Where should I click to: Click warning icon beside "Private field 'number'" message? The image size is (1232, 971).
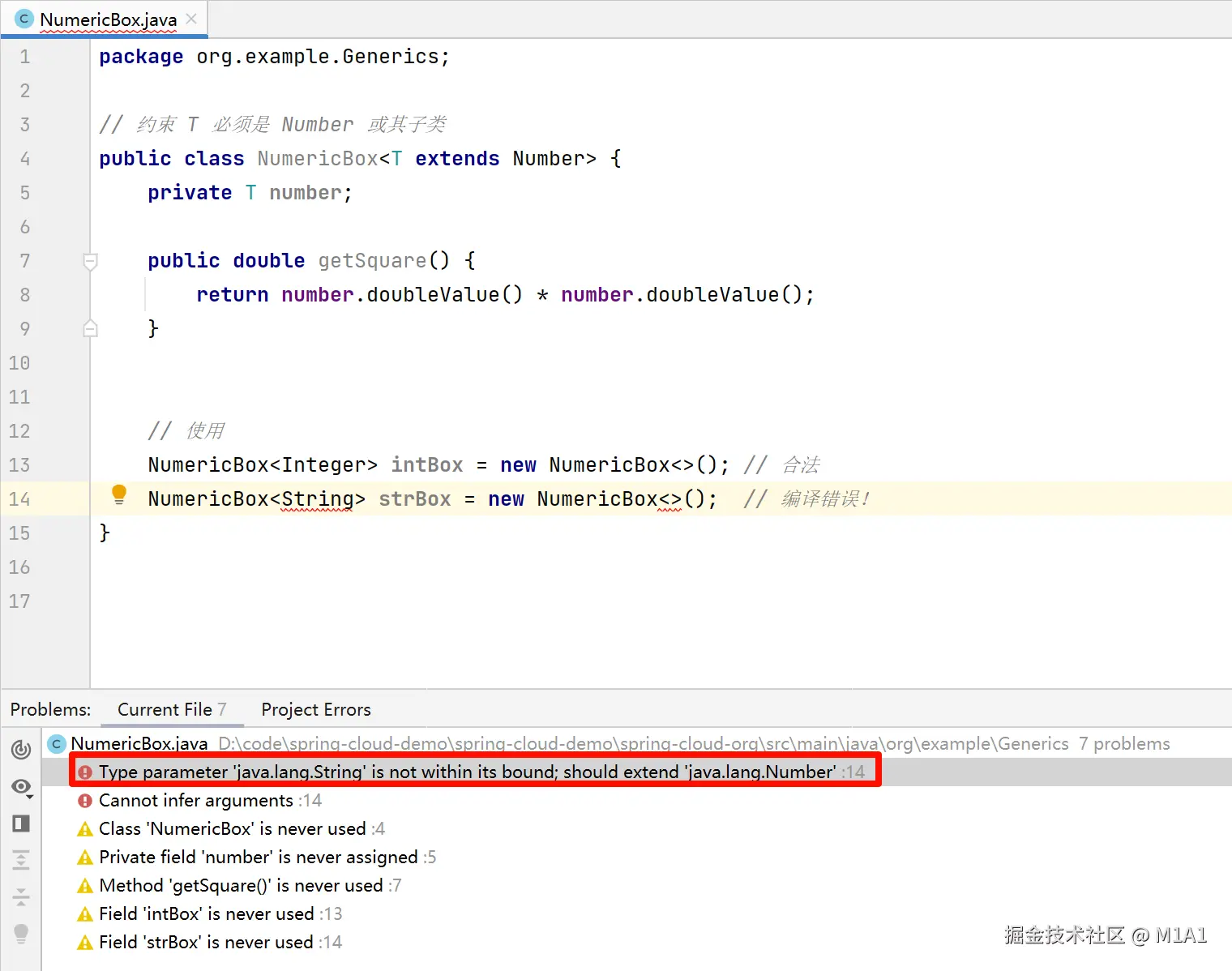(85, 858)
